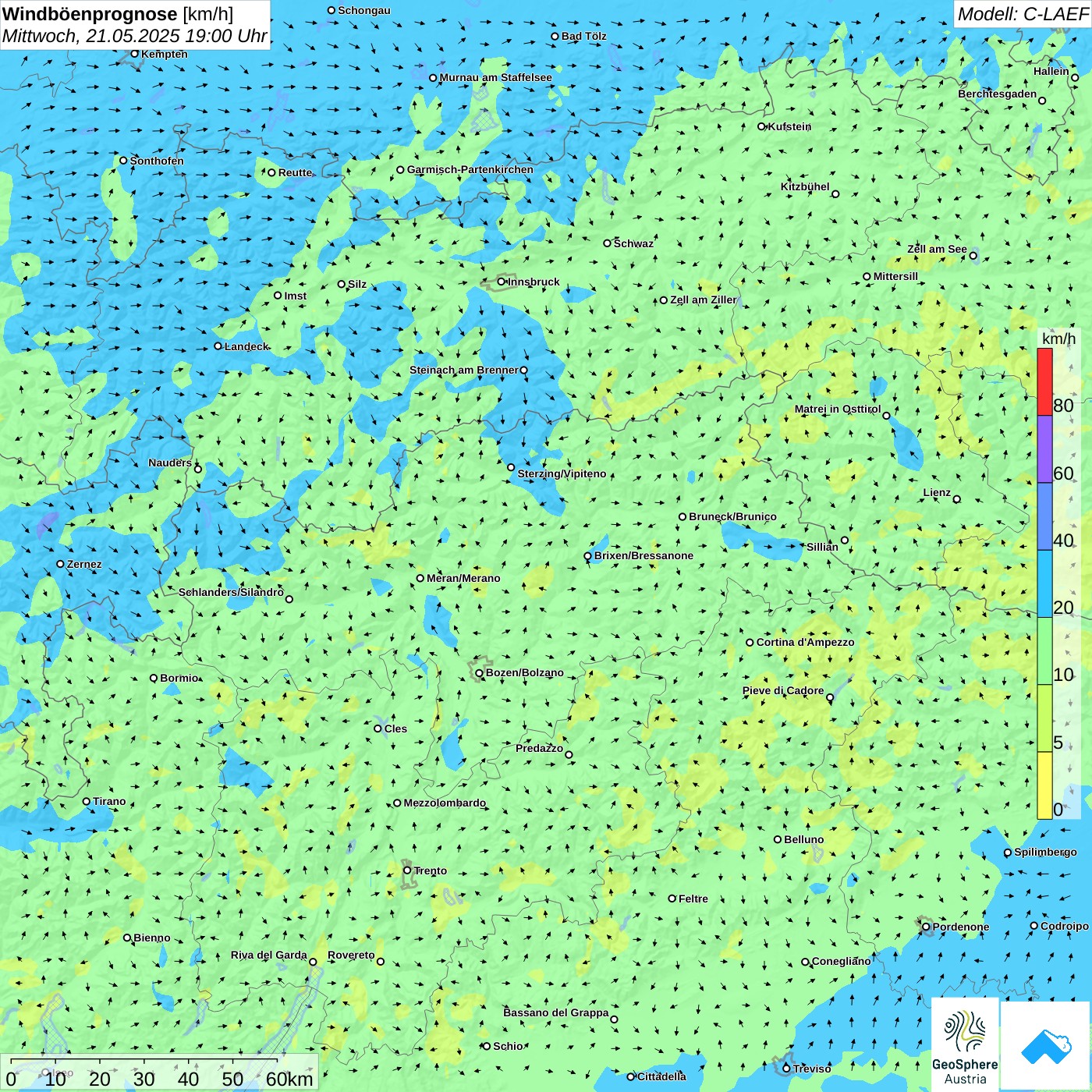
Task: Click the Kempten location marker
Action: point(135,54)
